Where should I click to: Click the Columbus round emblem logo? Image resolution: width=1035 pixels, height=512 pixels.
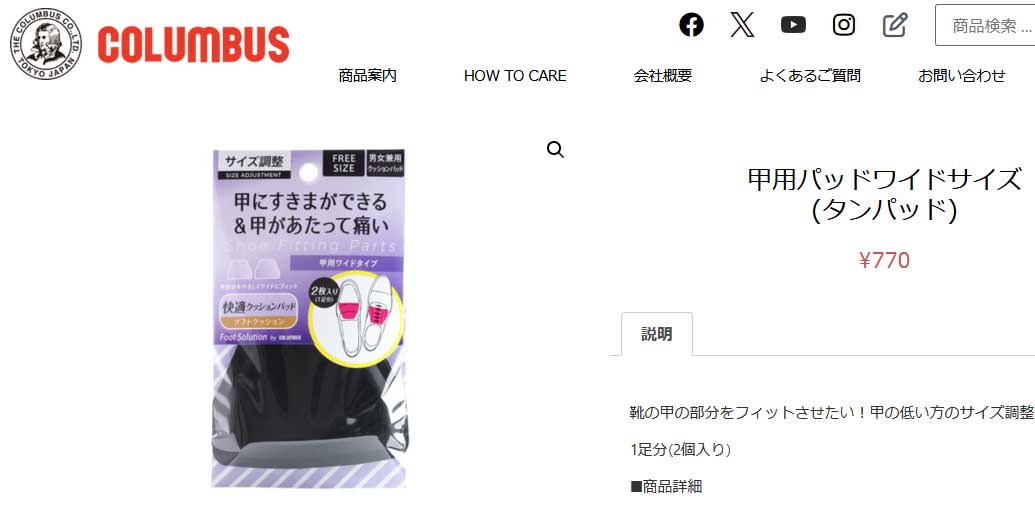(x=46, y=44)
